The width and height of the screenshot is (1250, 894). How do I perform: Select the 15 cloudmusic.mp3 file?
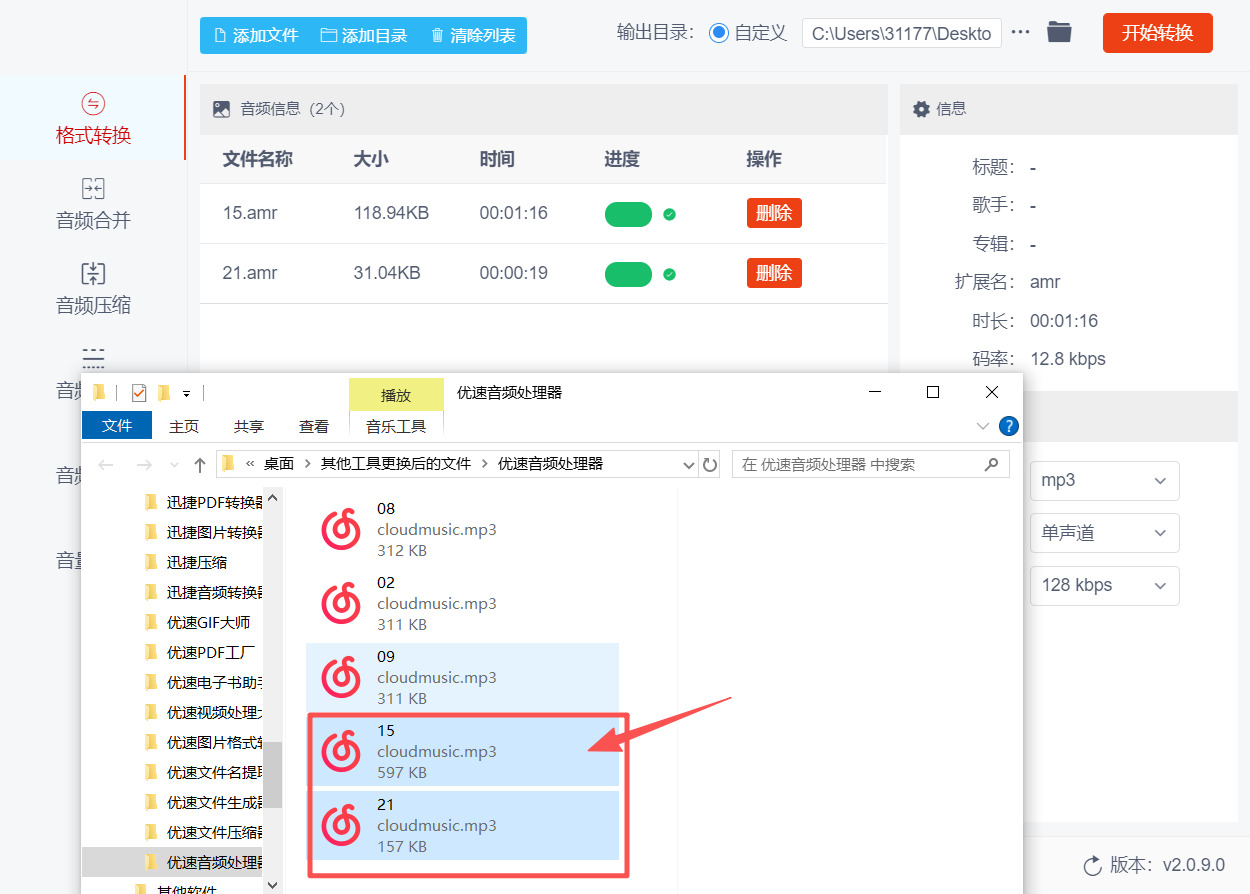(x=463, y=752)
